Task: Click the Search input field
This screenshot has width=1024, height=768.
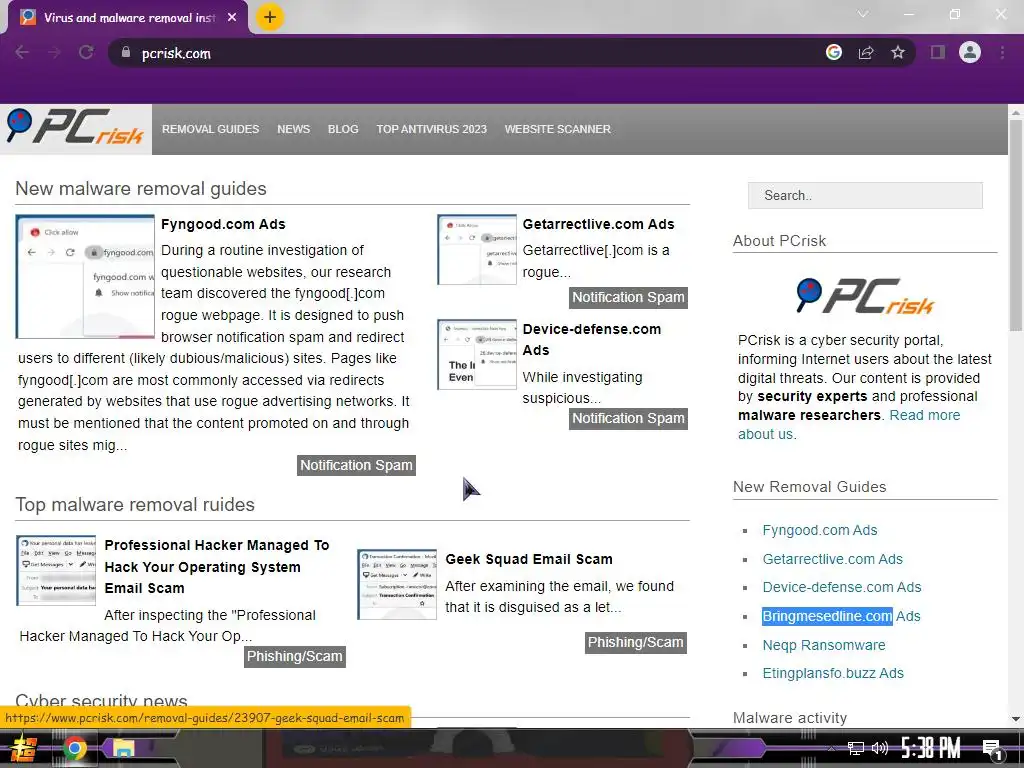Action: [x=865, y=195]
